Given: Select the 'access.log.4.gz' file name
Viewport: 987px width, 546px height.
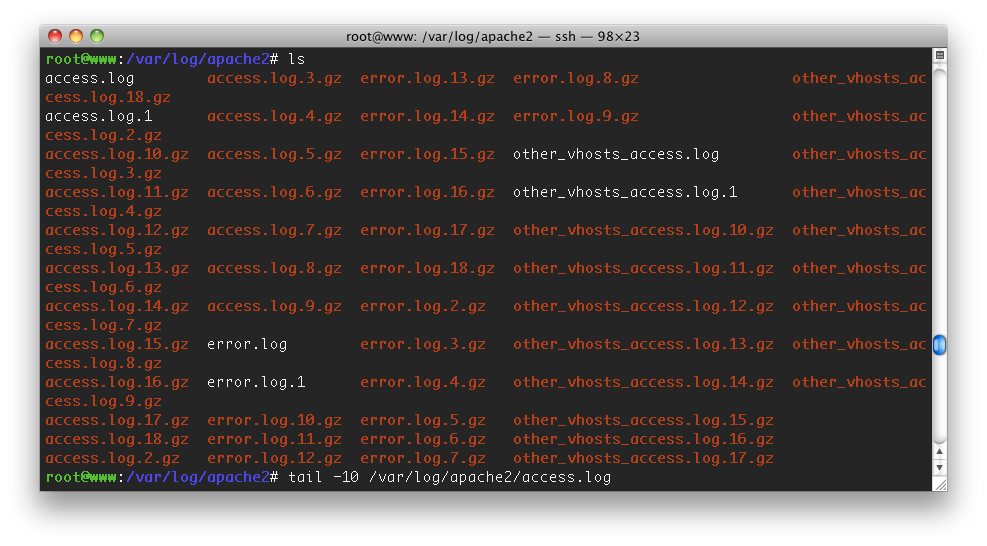Looking at the screenshot, I should point(274,117).
